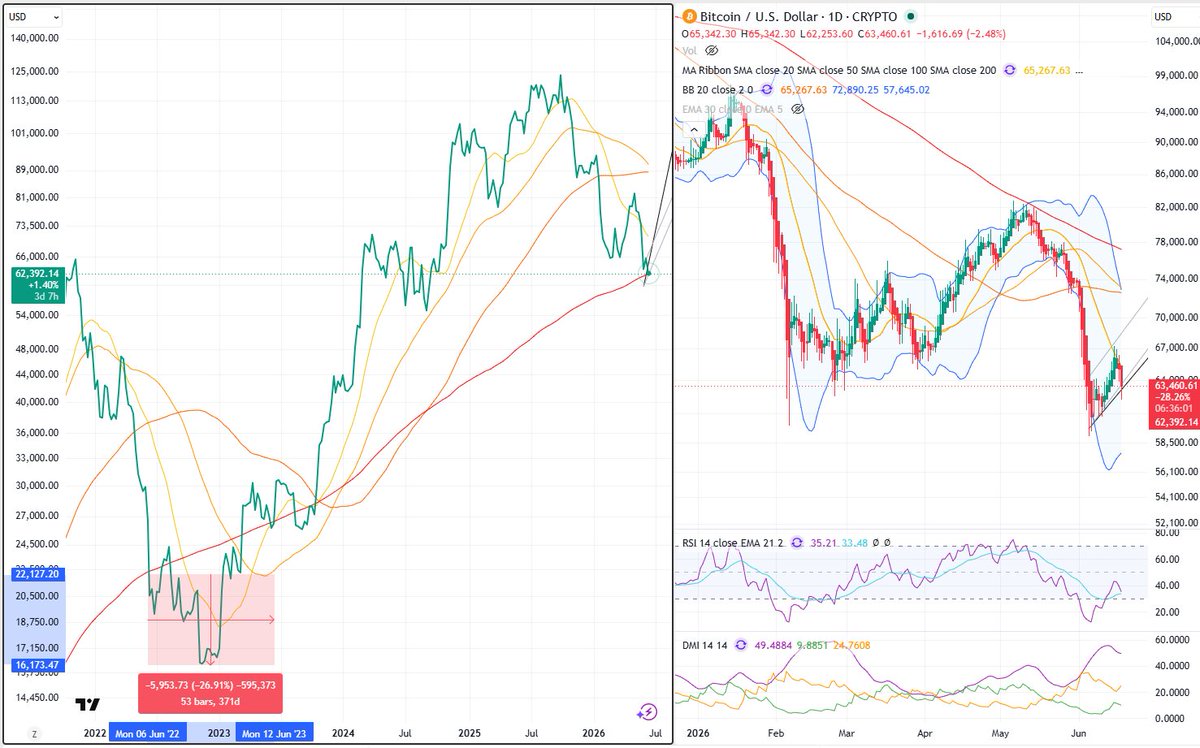Click the red measurement result box −5,953.73

point(211,693)
